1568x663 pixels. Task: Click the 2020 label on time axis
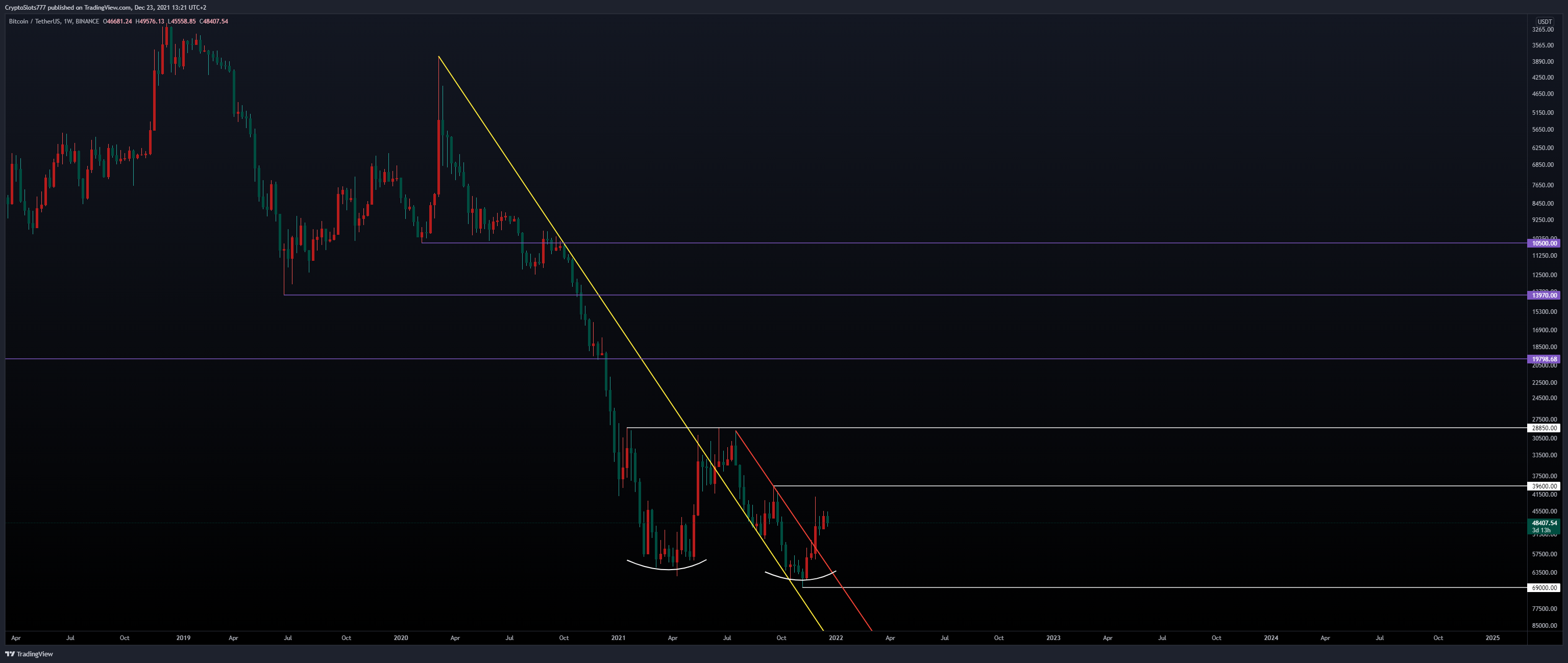tap(401, 638)
